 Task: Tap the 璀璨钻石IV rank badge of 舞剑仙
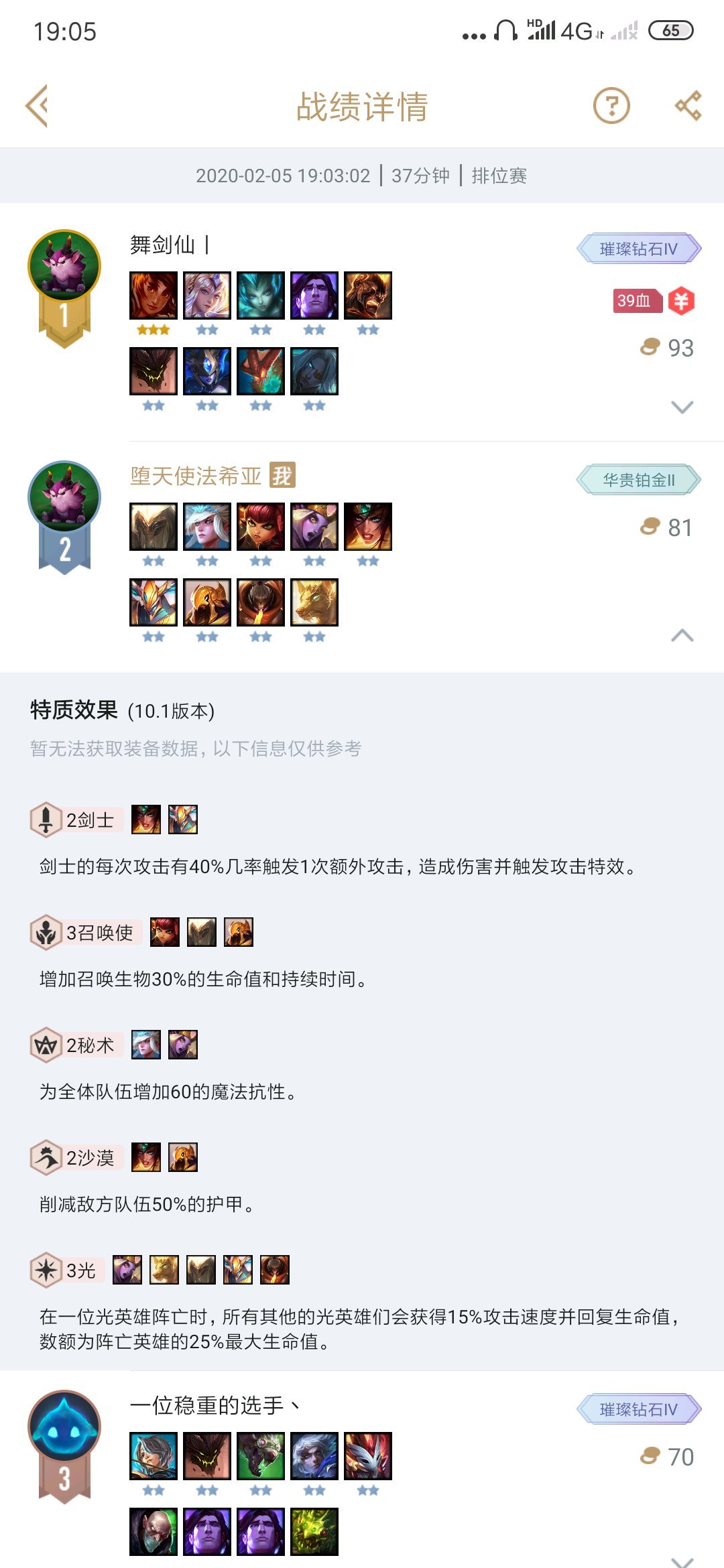click(x=639, y=249)
